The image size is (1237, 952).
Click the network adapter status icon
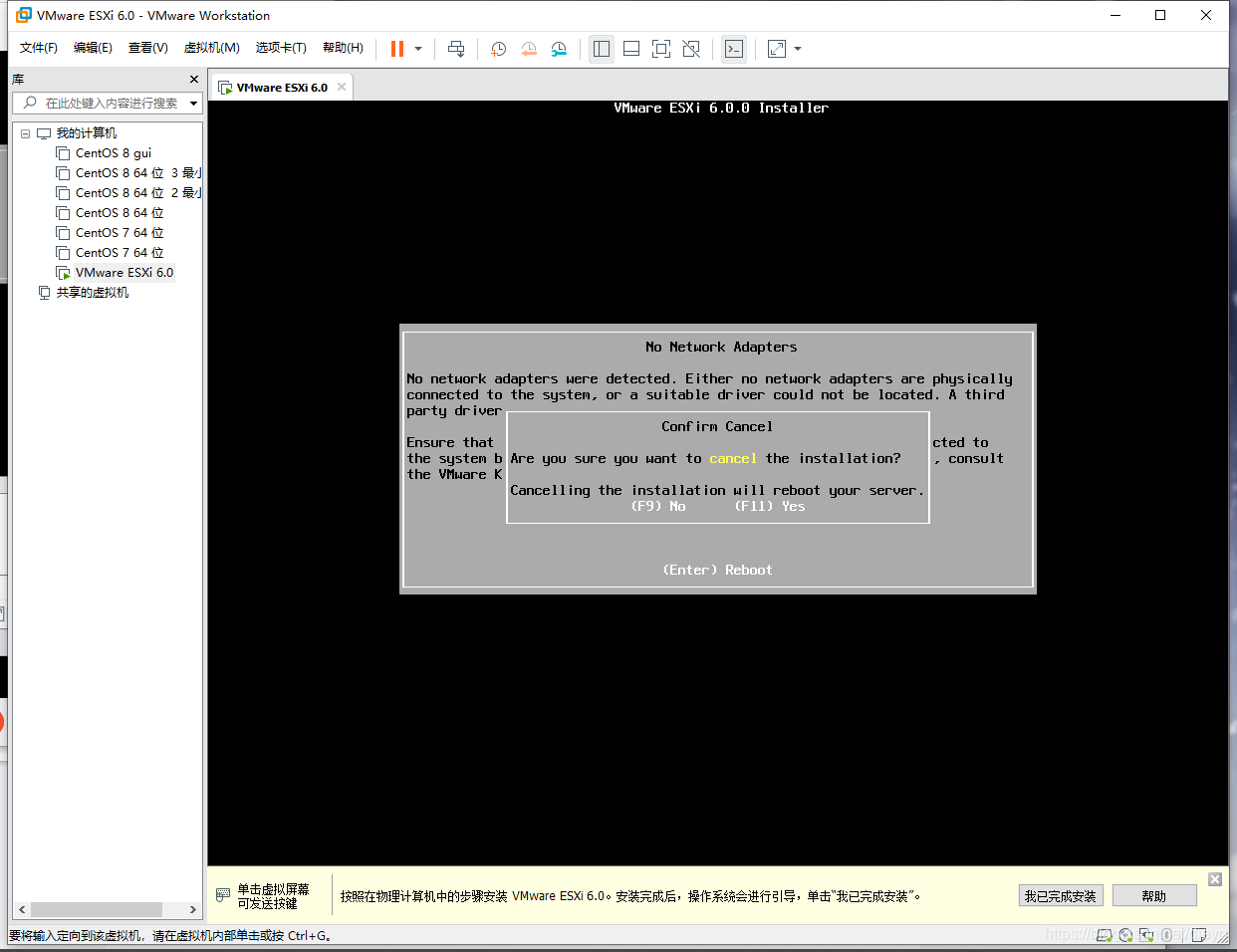click(1146, 935)
